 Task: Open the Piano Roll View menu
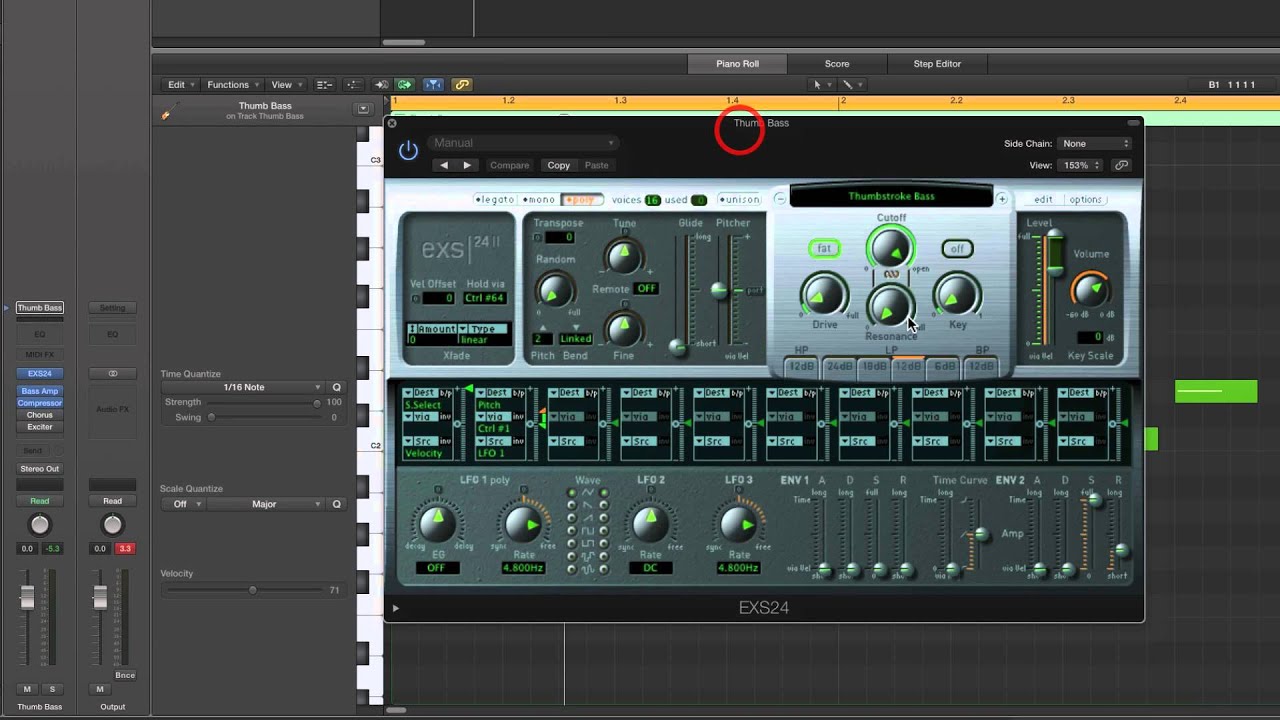coord(286,85)
